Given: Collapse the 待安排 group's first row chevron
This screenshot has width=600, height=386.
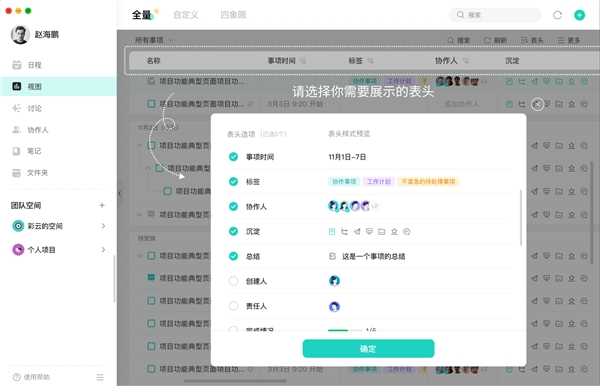Looking at the screenshot, I should coord(139,256).
